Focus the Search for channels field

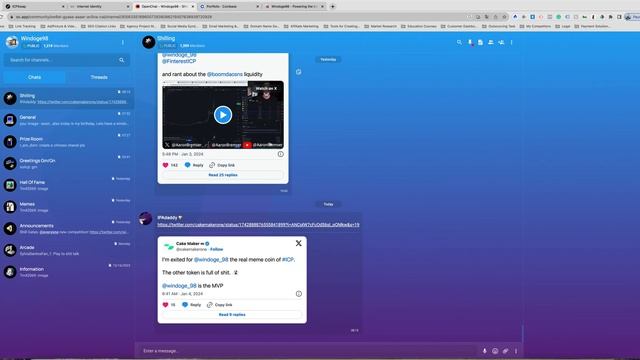point(67,60)
